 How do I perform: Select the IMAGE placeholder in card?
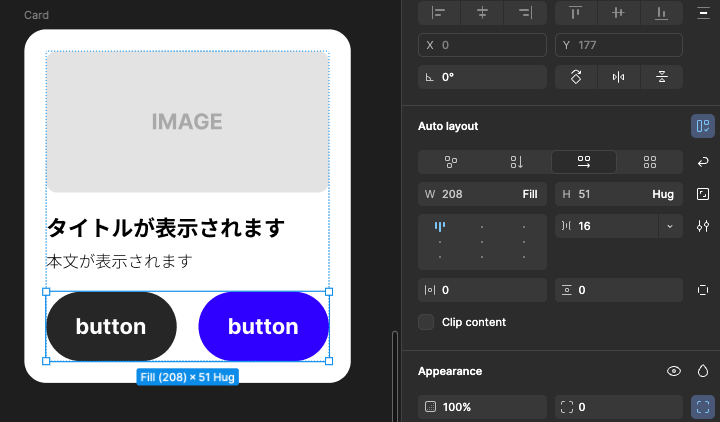(x=187, y=122)
